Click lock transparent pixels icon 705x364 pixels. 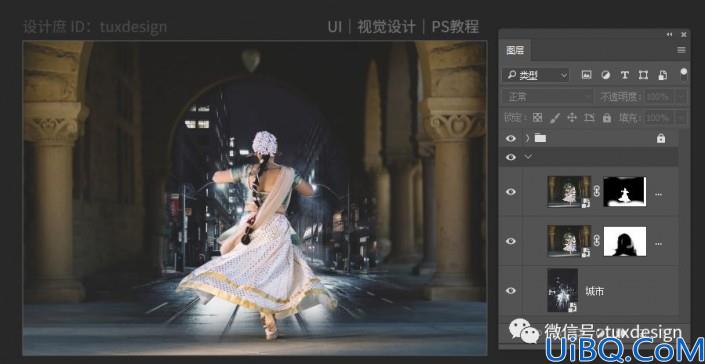537,118
